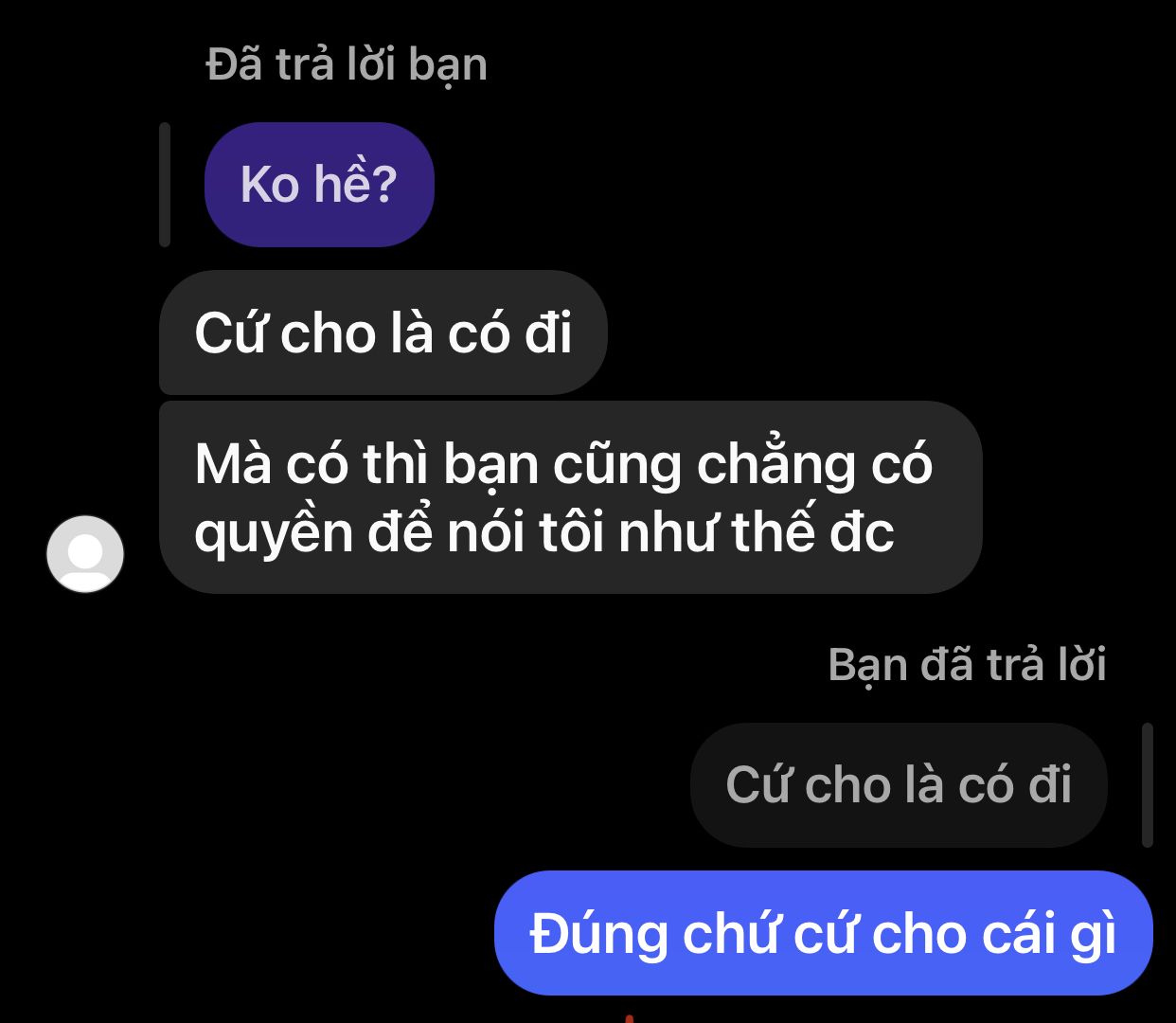The width and height of the screenshot is (1176, 1023).
Task: Tap the quoted purple 'Ko hề?' bubble
Action: (x=319, y=185)
